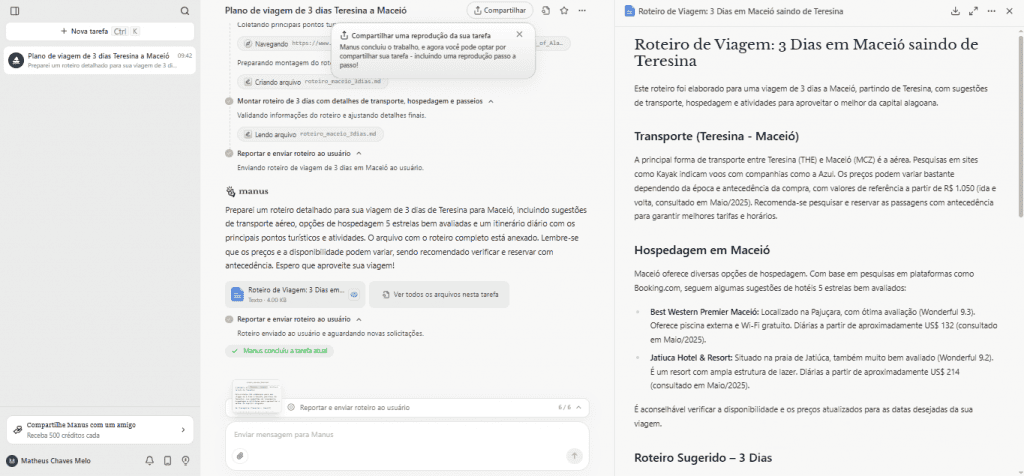Screen dimensions: 1024x476
Task: Expand the 6 / 6 progress steps chevron
Action: (578, 407)
